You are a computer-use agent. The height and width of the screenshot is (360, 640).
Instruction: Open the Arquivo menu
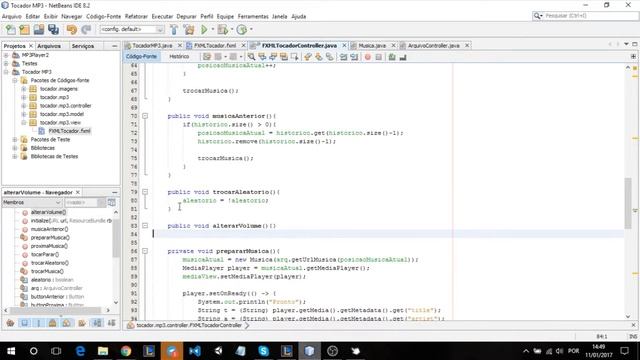tap(11, 16)
